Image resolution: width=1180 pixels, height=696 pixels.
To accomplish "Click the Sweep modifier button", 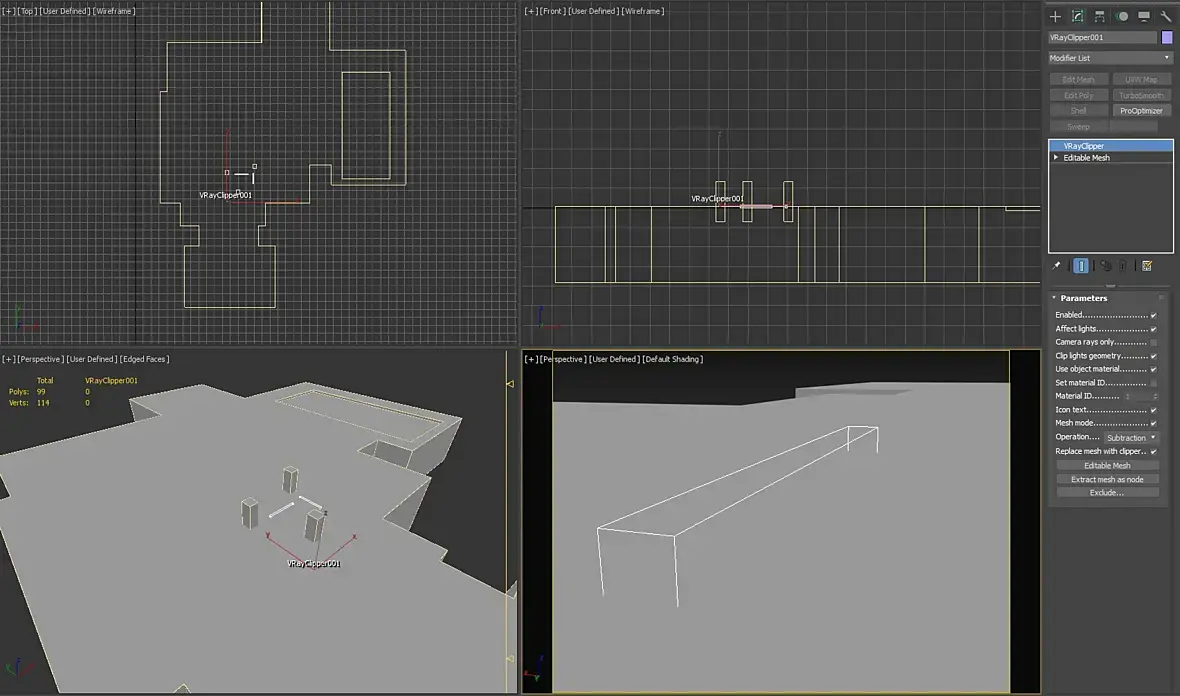I will pos(1078,126).
